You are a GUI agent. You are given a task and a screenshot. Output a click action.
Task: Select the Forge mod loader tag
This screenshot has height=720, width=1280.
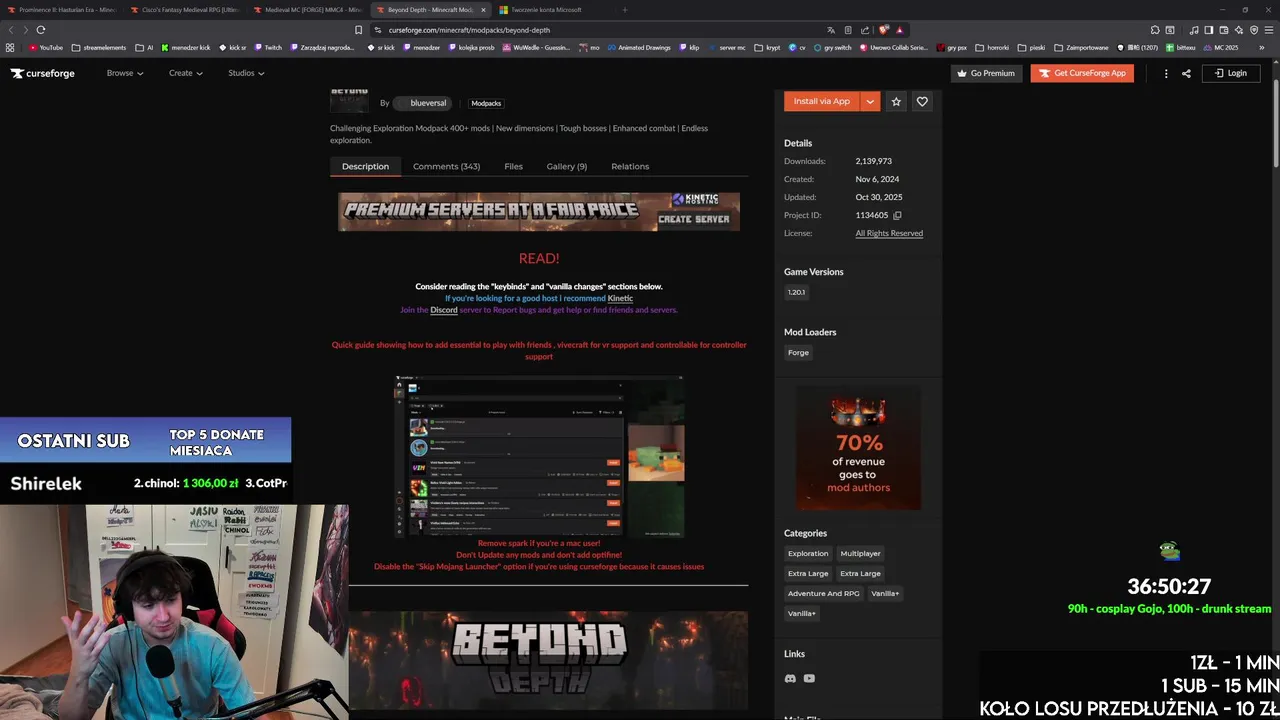(798, 352)
